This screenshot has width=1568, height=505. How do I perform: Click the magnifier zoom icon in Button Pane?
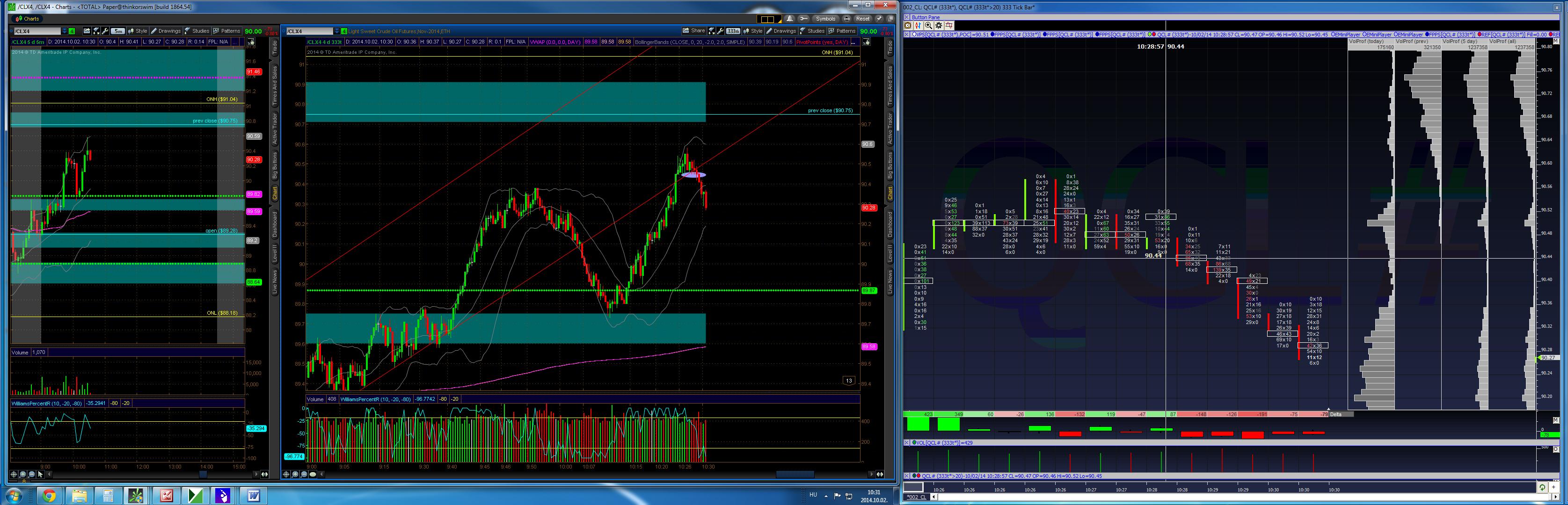(928, 26)
